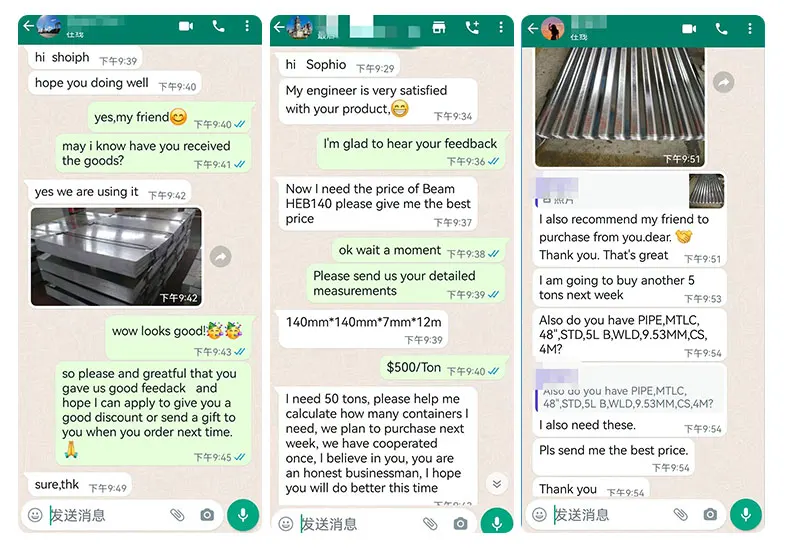This screenshot has height=550, width=790.
Task: Tap attachment paperclip in left chat
Action: tap(177, 515)
